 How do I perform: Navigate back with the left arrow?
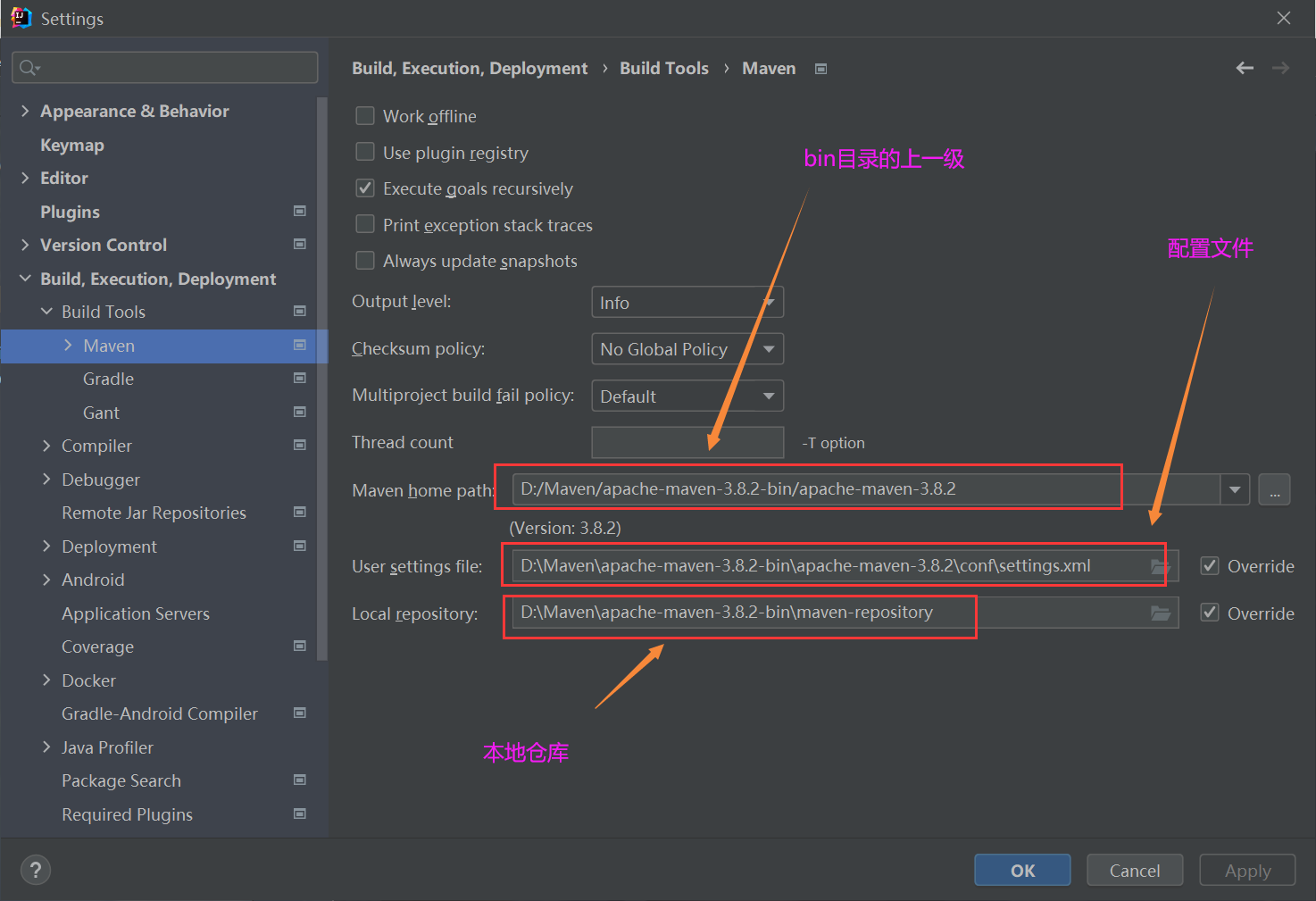(x=1245, y=68)
